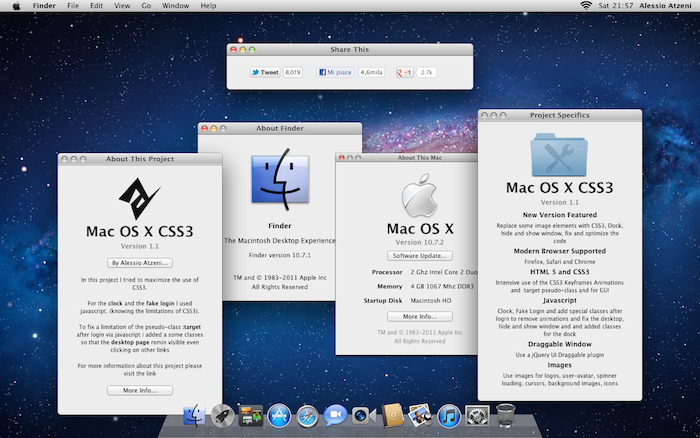Launch Launchpad rocket icon in dock
This screenshot has width=700, height=438.
pos(222,416)
